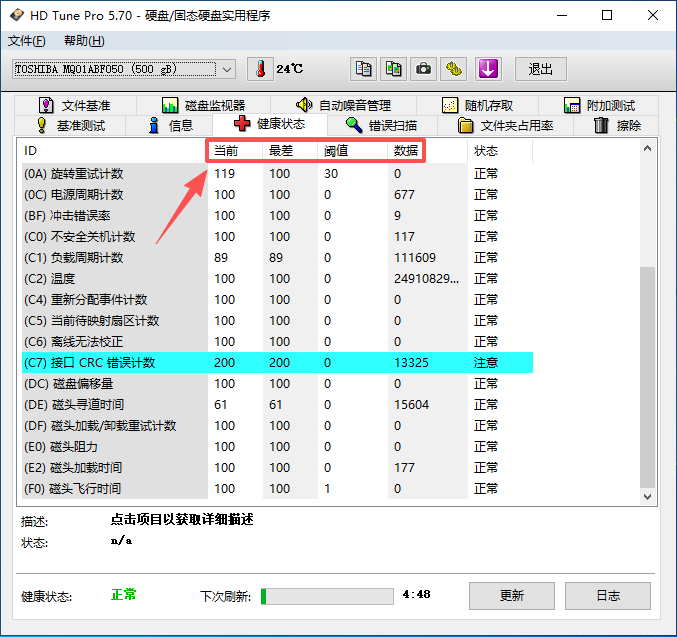This screenshot has width=677, height=637.
Task: Switch to the 错误扫描 tab
Action: click(381, 125)
